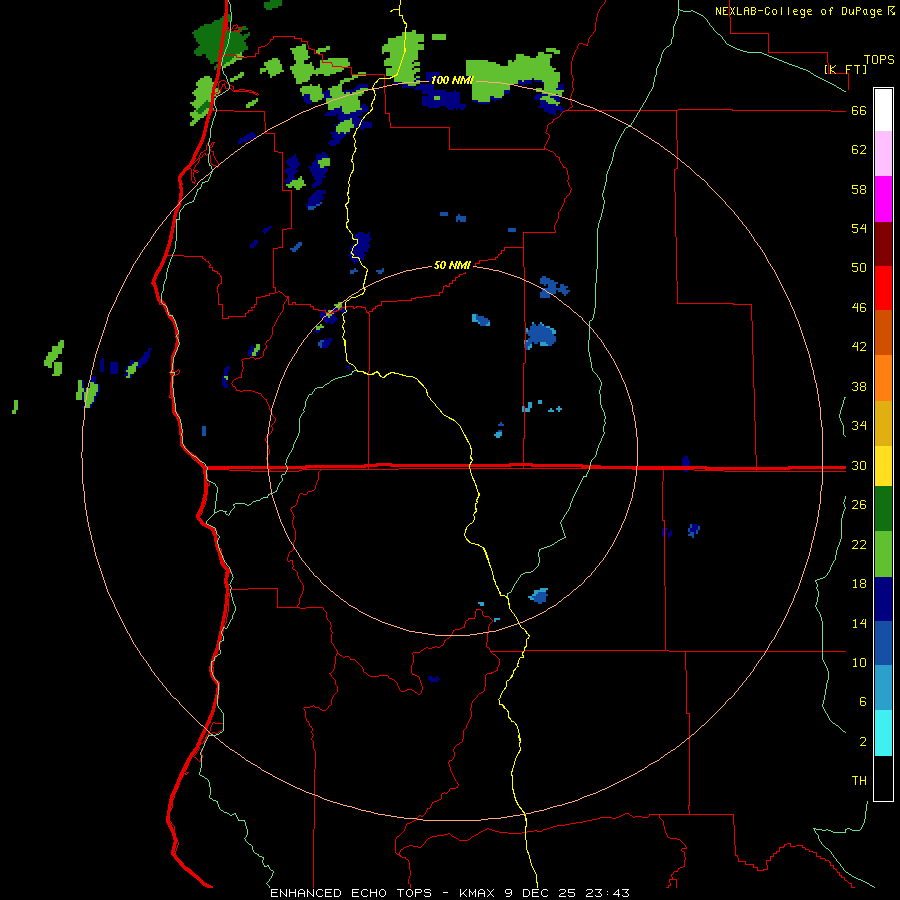This screenshot has width=900, height=900.
Task: Click the "46" scale value
Action: pos(859,308)
